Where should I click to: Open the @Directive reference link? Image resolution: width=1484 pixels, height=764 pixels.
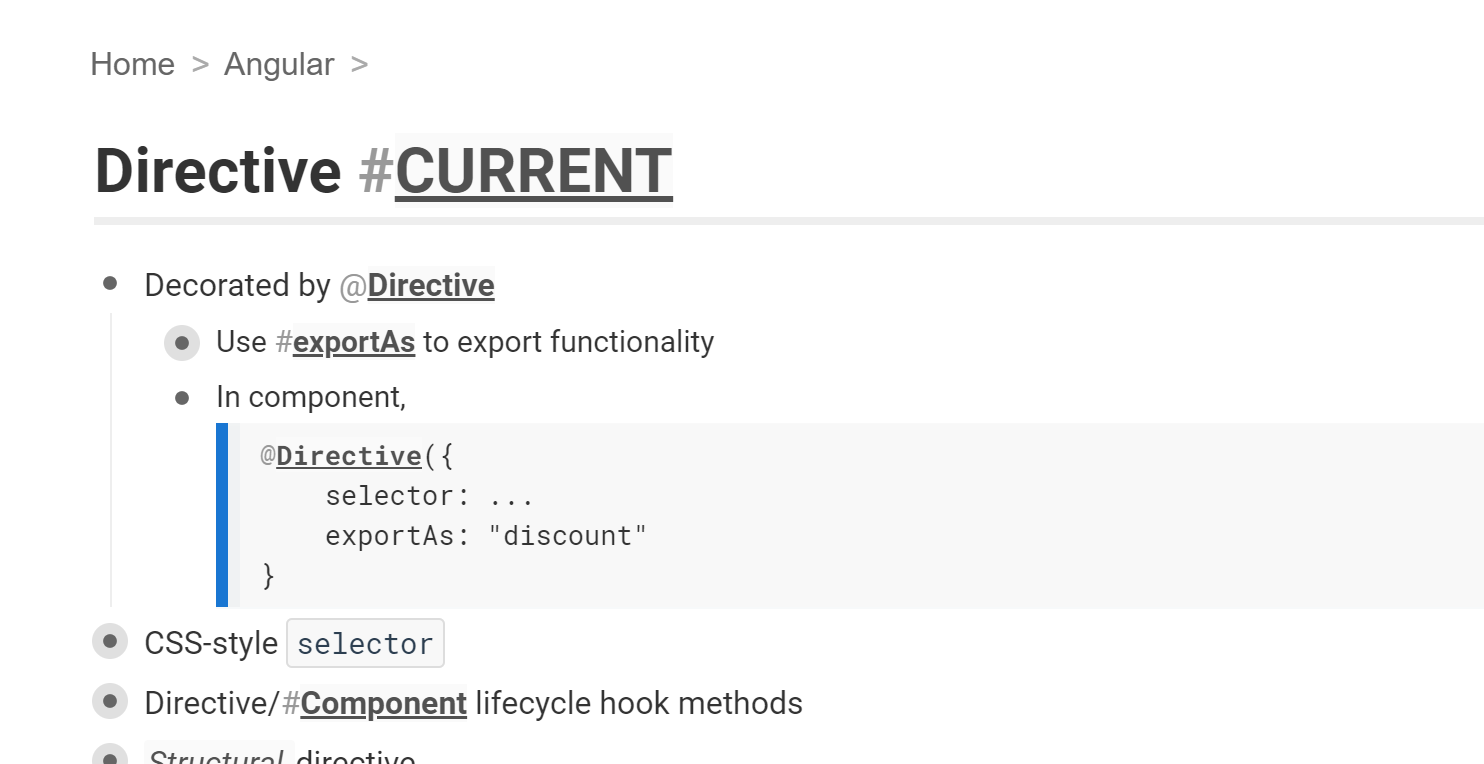tap(430, 285)
